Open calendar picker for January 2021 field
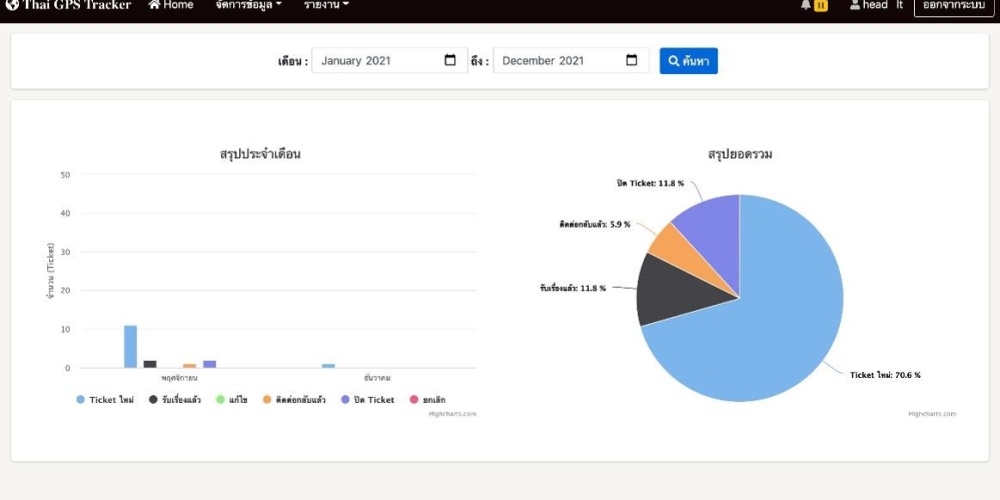The width and height of the screenshot is (1000, 500). (450, 61)
